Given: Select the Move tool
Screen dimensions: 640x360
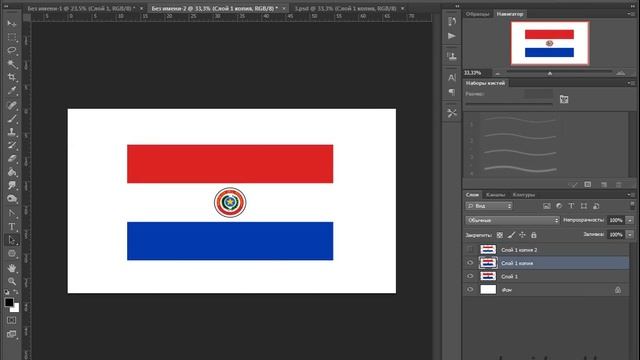Looking at the screenshot, I should click(x=12, y=24).
